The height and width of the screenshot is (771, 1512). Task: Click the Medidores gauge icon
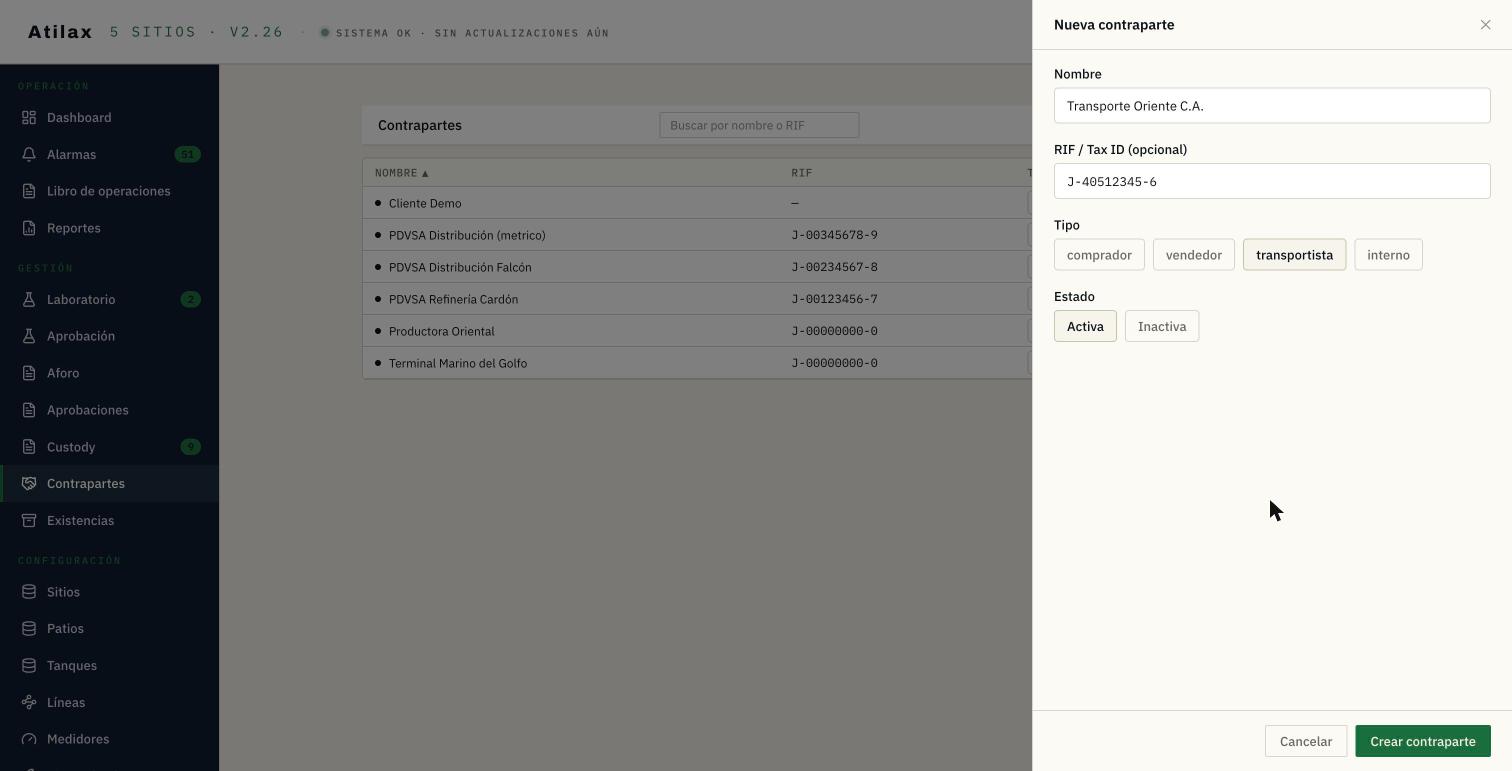pos(29,739)
